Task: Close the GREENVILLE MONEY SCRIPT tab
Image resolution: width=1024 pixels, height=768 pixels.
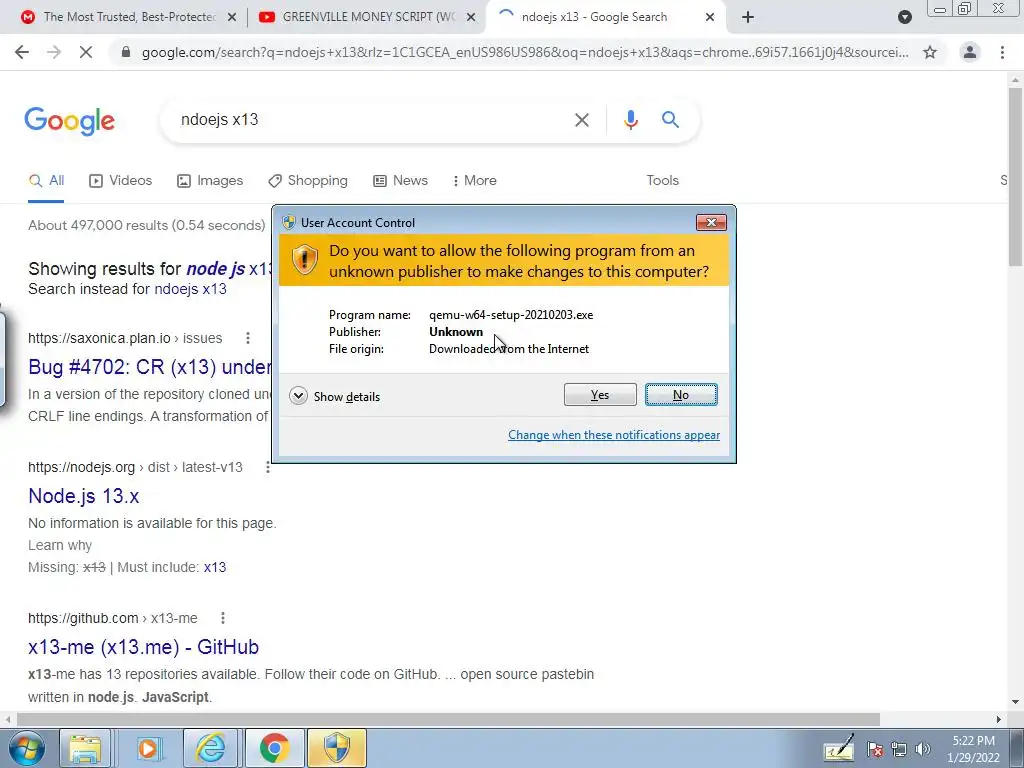Action: pos(471,18)
